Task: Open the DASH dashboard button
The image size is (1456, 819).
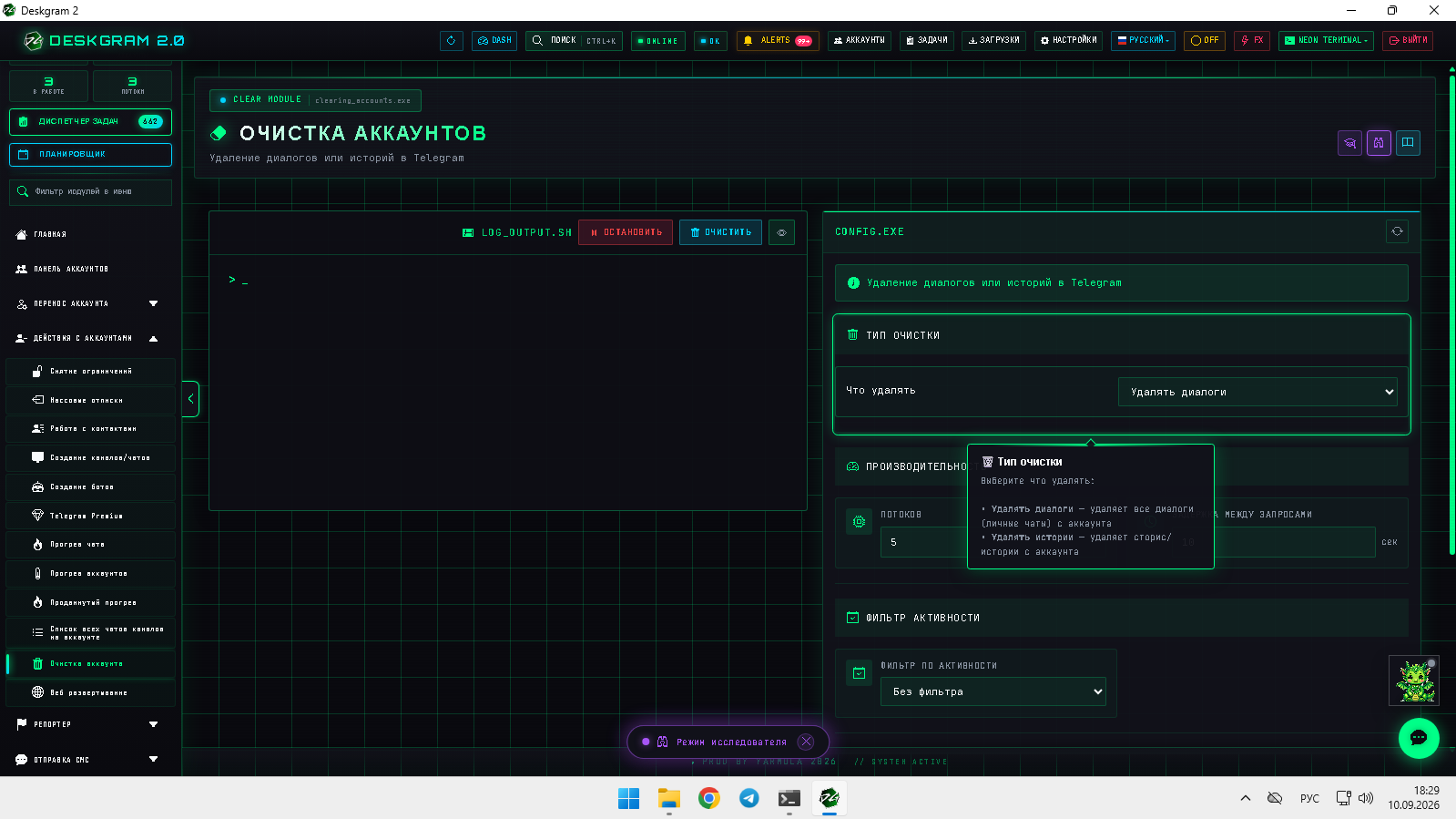Action: [494, 41]
